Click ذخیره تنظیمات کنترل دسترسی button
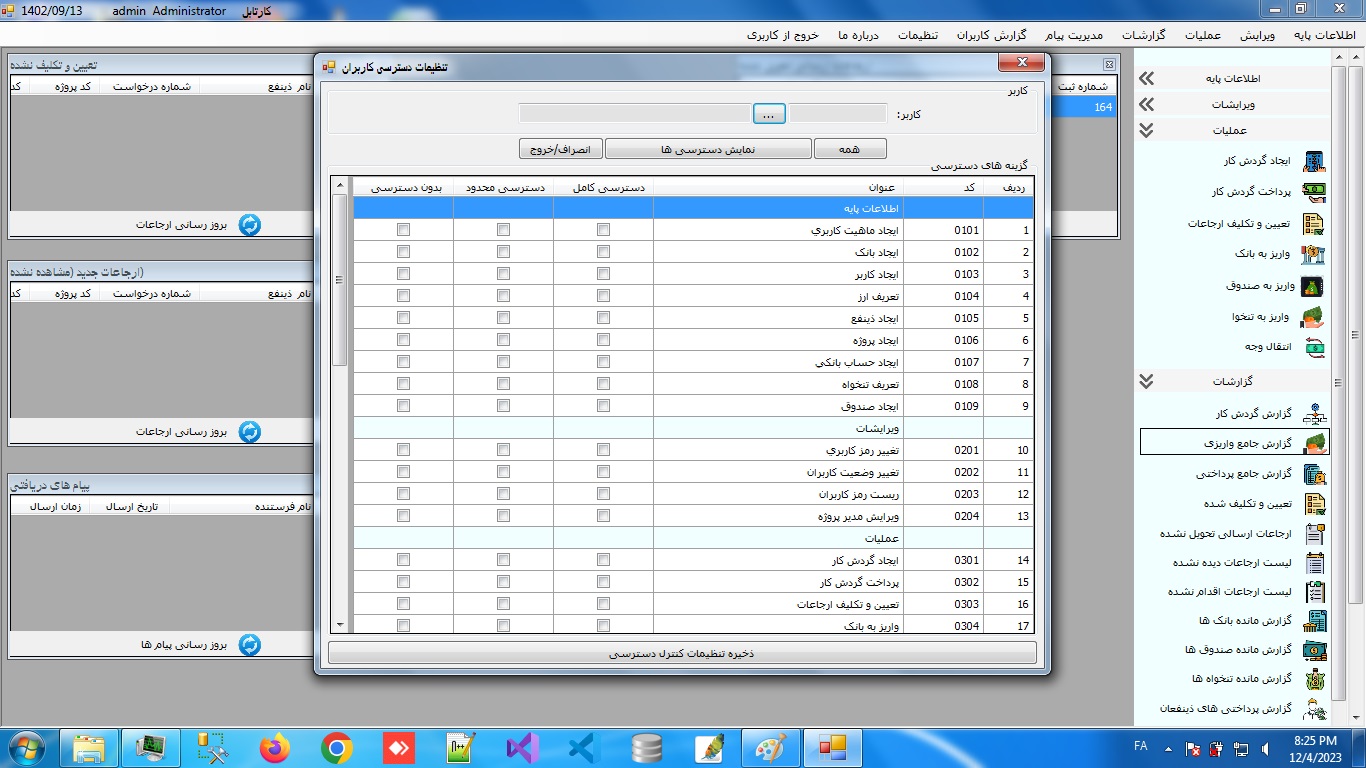1366x768 pixels. point(682,653)
